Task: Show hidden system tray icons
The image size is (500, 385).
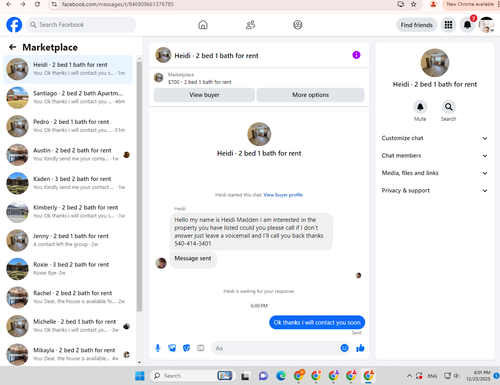Action: pyautogui.click(x=409, y=376)
